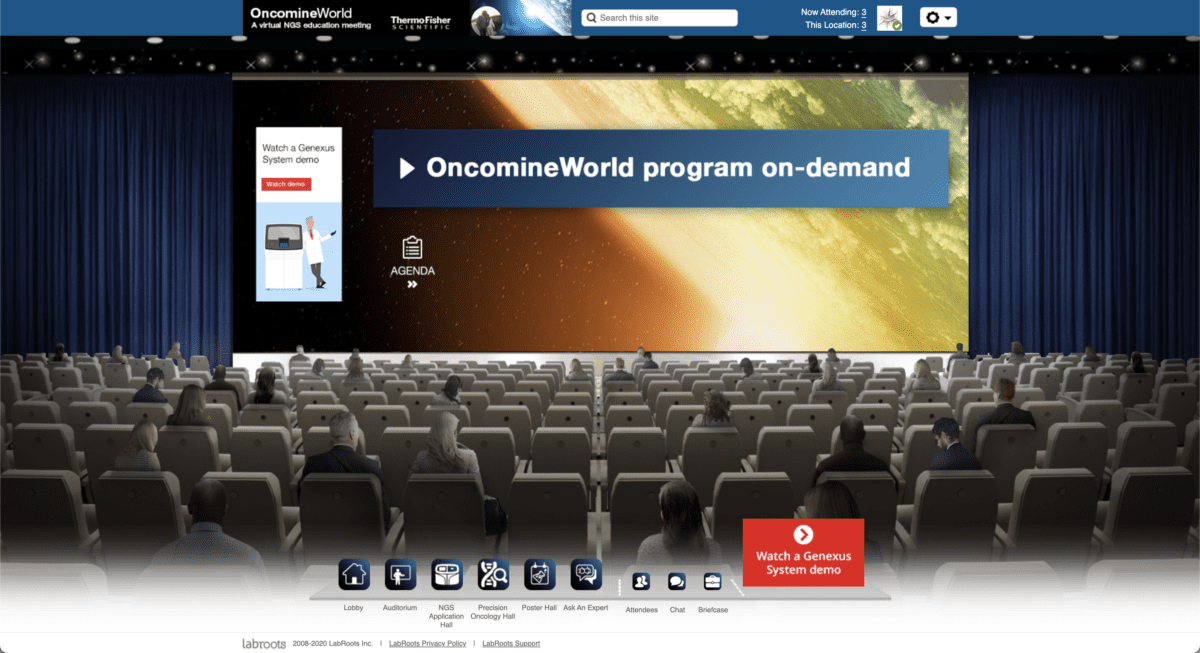The image size is (1200, 653).
Task: Expand the OncomineWorld program on-demand banner
Action: (x=662, y=167)
